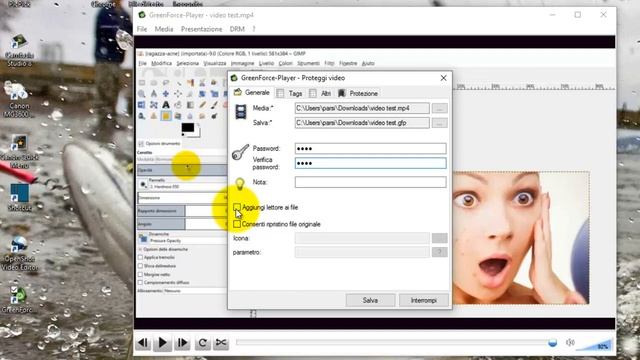Screen dimensions: 640x360
Task: Open GIMP's Seleziona menu
Action: click(x=188, y=63)
